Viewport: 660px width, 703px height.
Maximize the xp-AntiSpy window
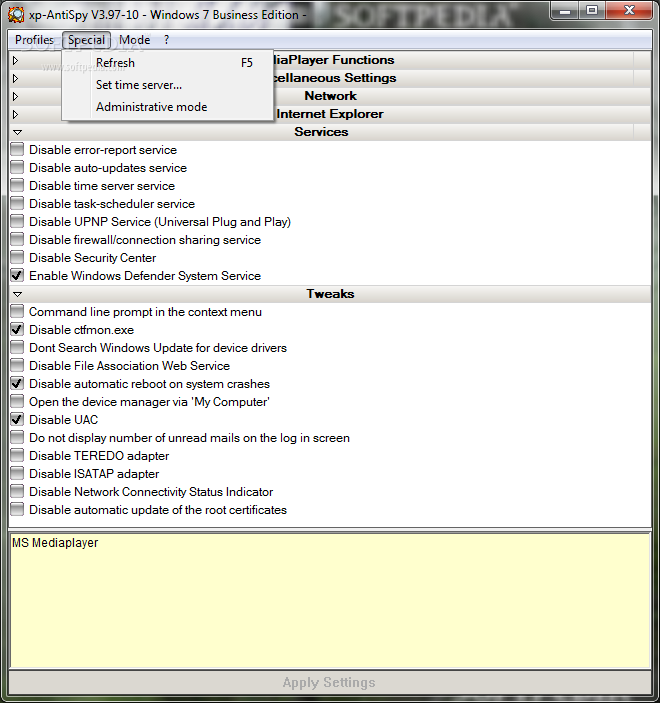pyautogui.click(x=591, y=11)
